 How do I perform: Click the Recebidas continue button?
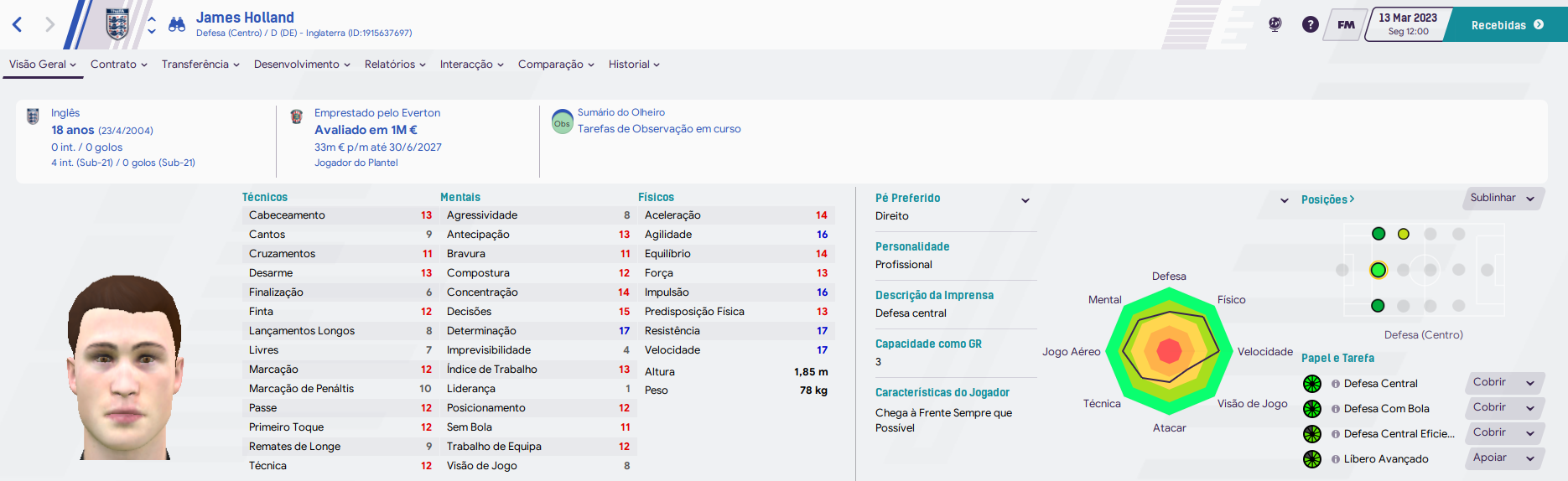(x=1508, y=25)
